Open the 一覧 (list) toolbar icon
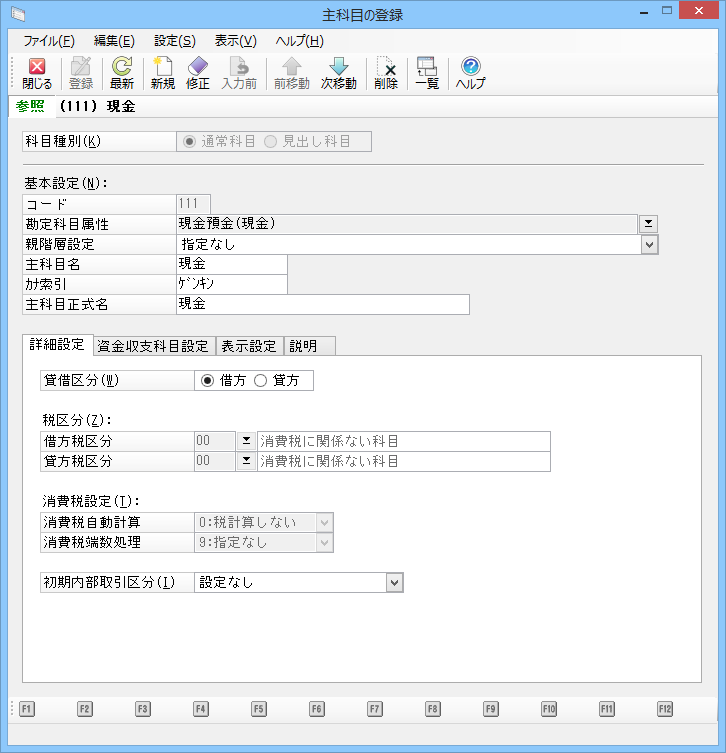 [427, 67]
